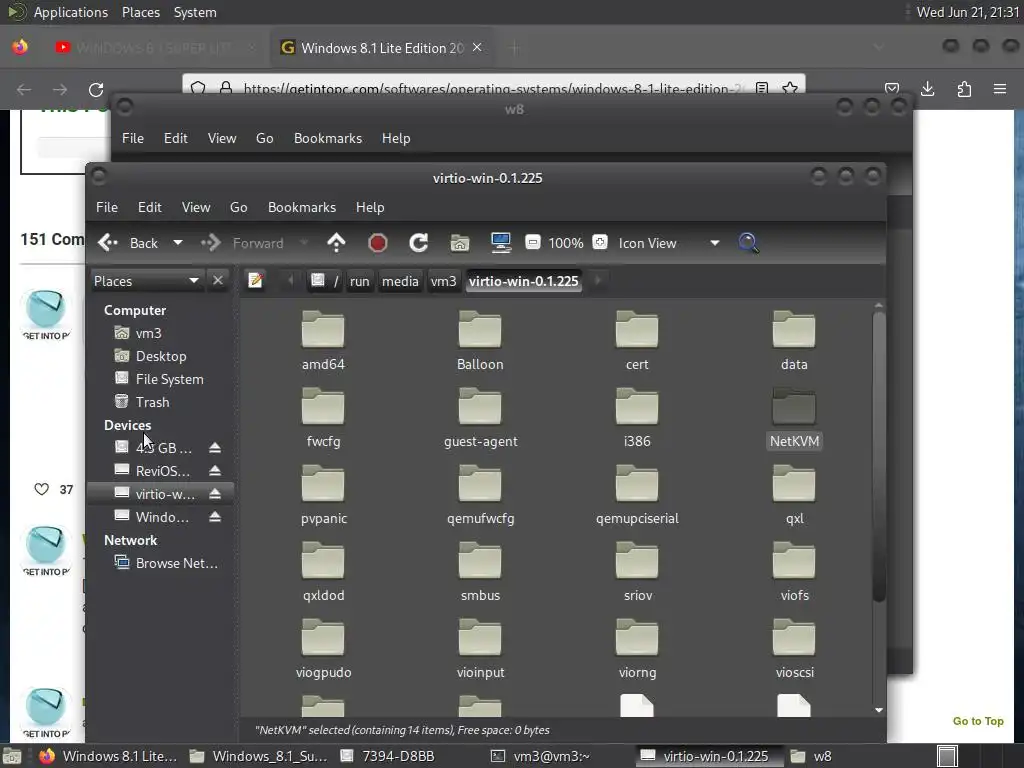Open the Computer location icon
The height and width of the screenshot is (768, 1024).
501,243
